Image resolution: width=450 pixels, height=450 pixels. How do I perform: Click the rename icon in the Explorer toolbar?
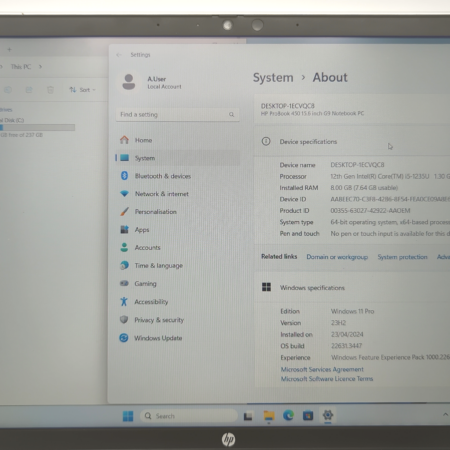point(8,90)
